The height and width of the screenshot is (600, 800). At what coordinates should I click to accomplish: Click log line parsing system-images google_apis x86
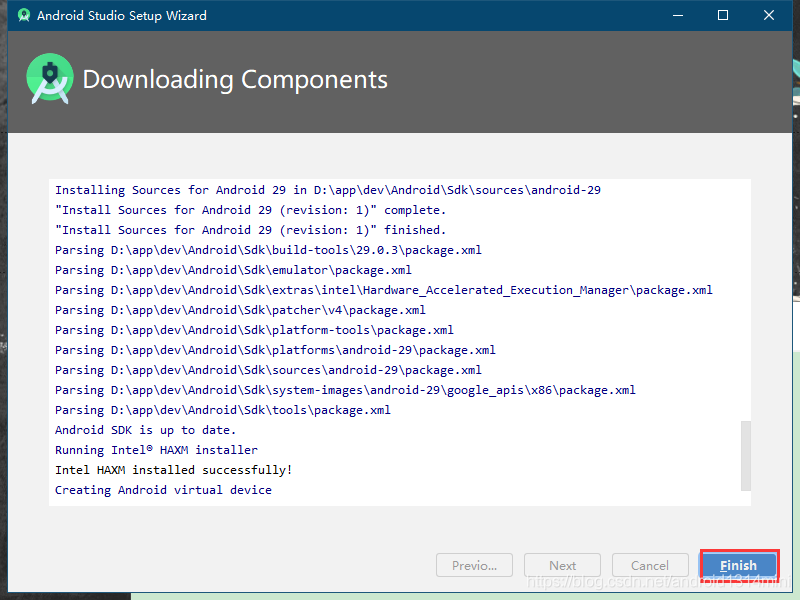click(x=345, y=390)
